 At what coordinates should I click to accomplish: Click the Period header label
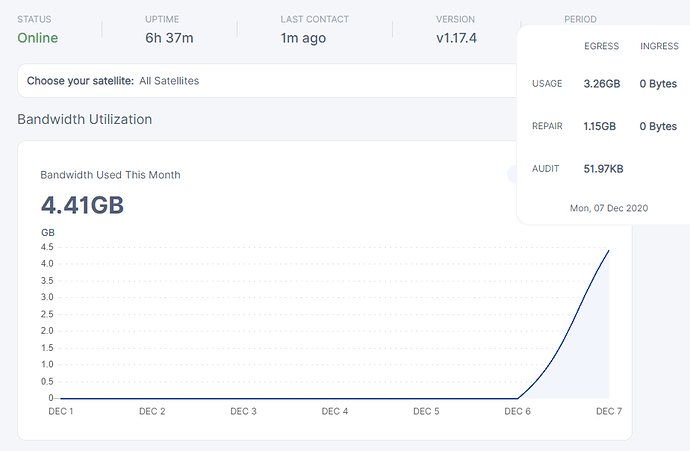(581, 19)
